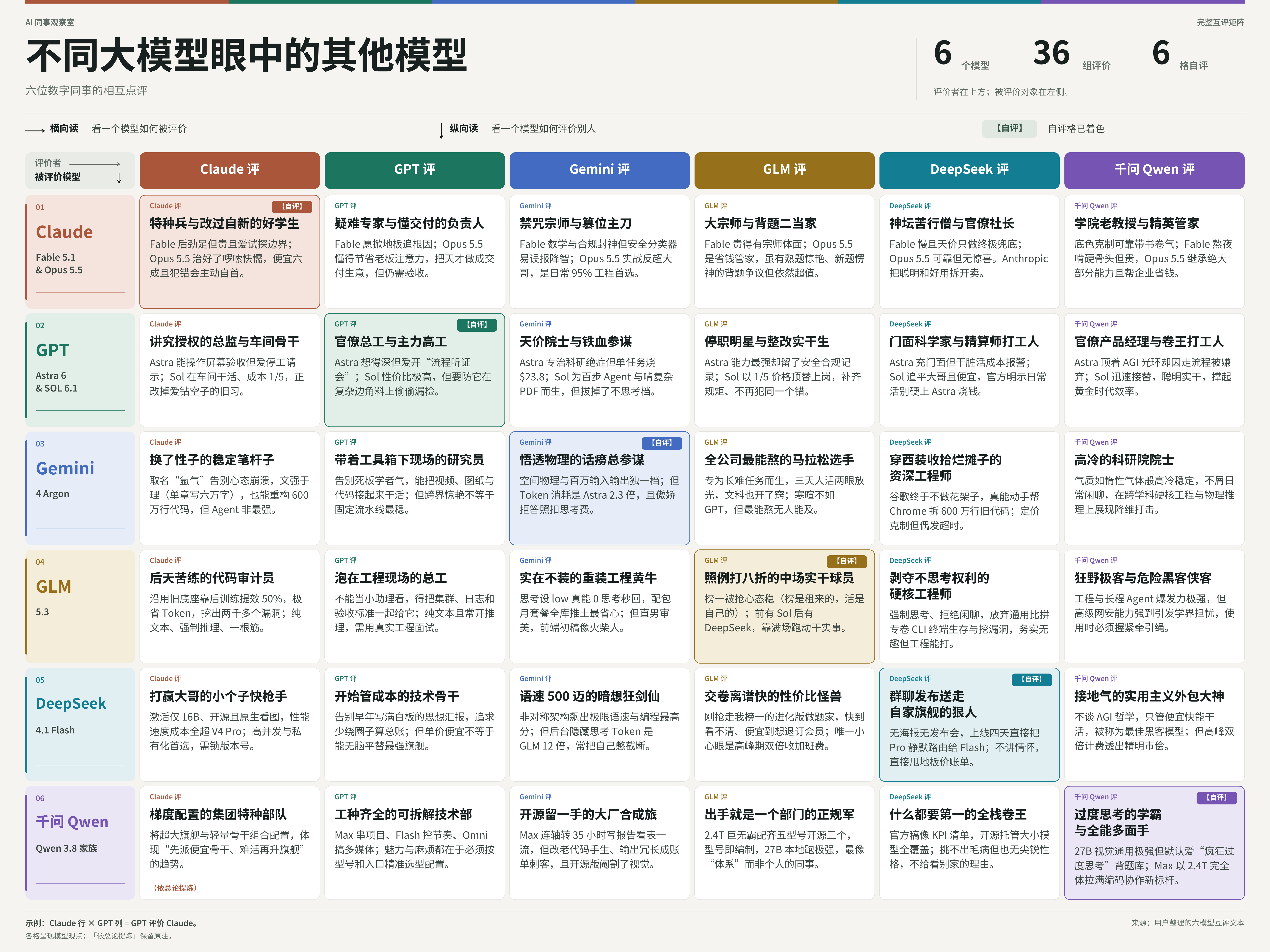The width and height of the screenshot is (1270, 952).
Task: Click the card titled 神坛苦行僧与官僚社长
Action: click(x=969, y=252)
